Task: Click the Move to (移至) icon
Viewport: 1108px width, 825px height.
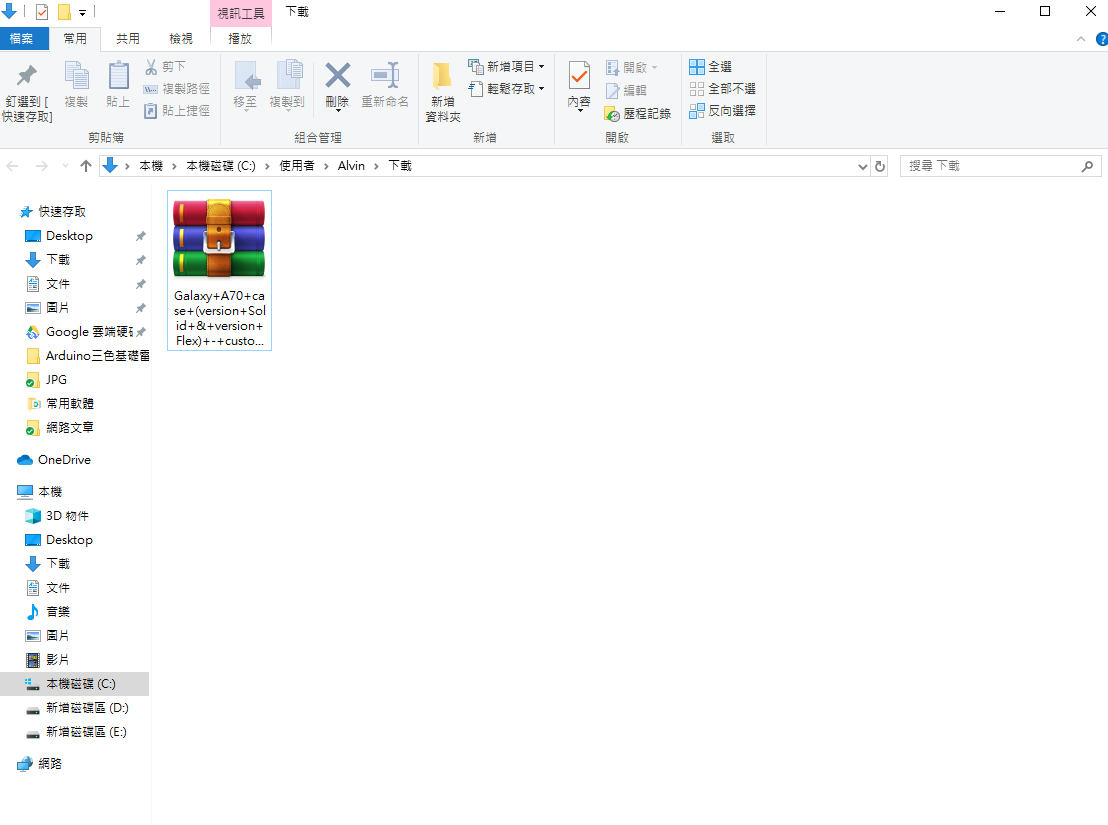Action: (x=246, y=76)
